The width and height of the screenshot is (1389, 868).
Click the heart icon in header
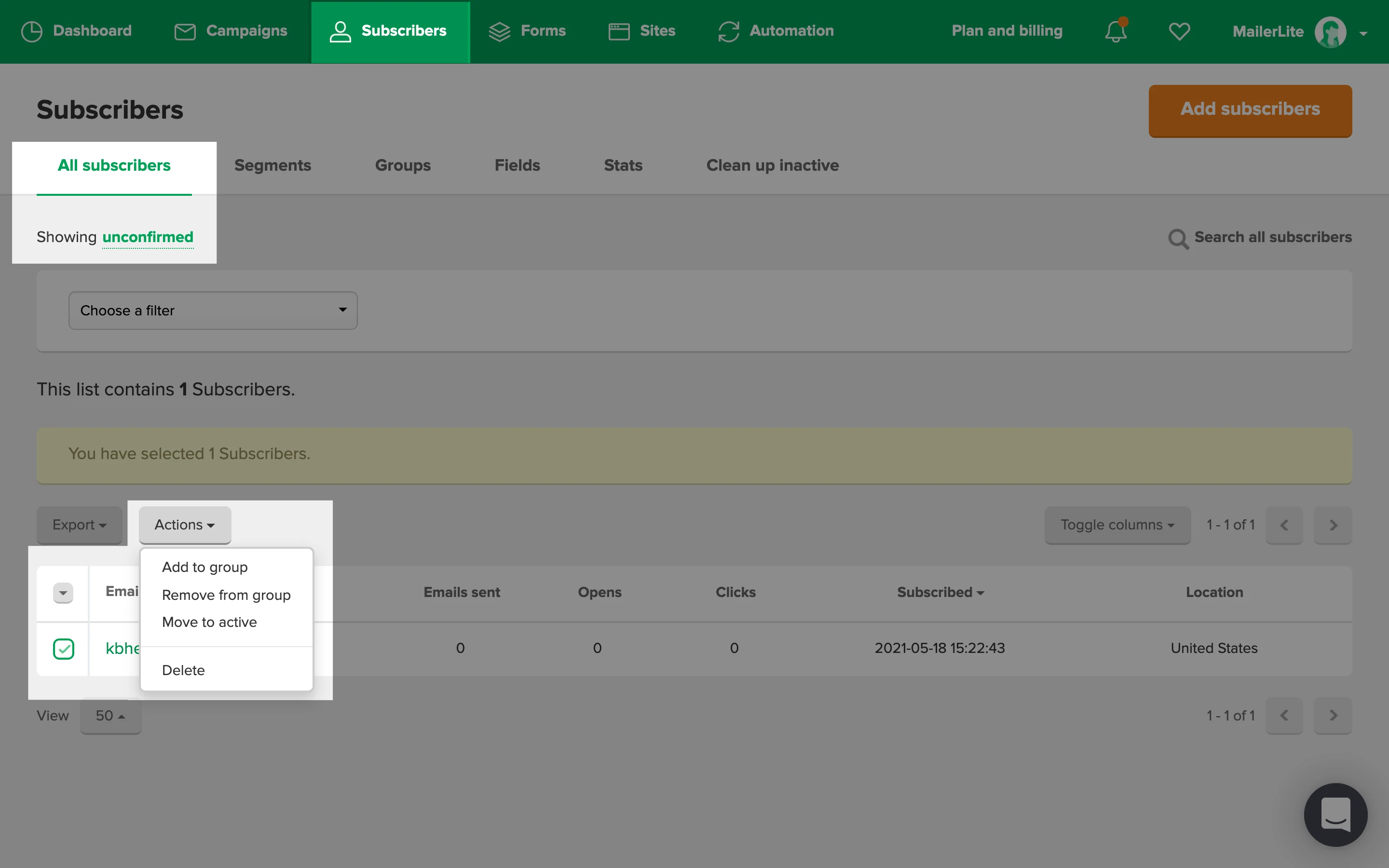pos(1179,31)
